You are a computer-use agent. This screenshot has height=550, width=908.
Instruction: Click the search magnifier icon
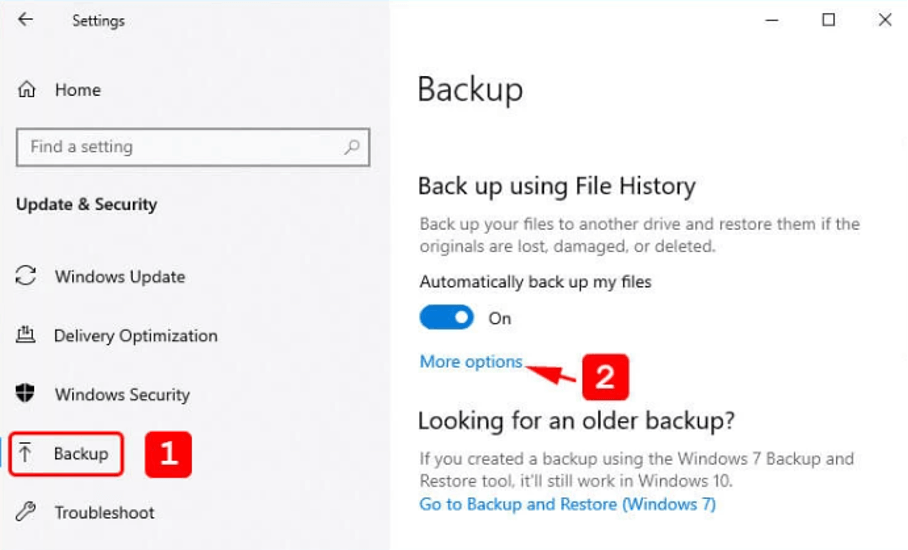(x=352, y=147)
